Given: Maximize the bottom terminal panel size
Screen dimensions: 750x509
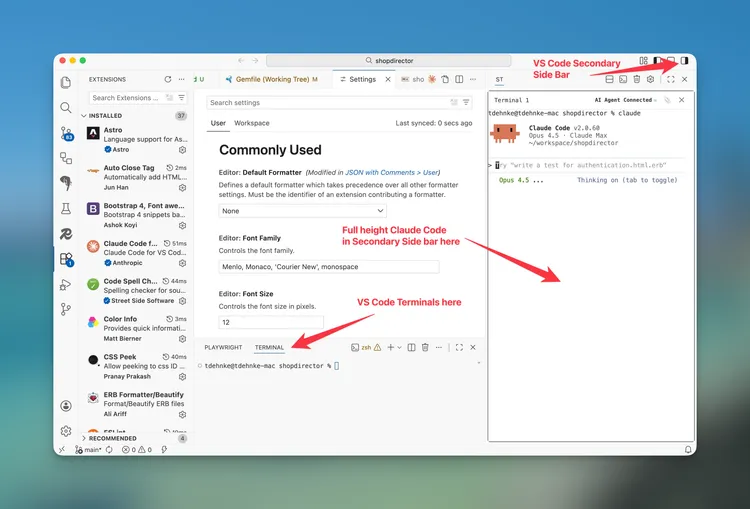Looking at the screenshot, I should [459, 347].
